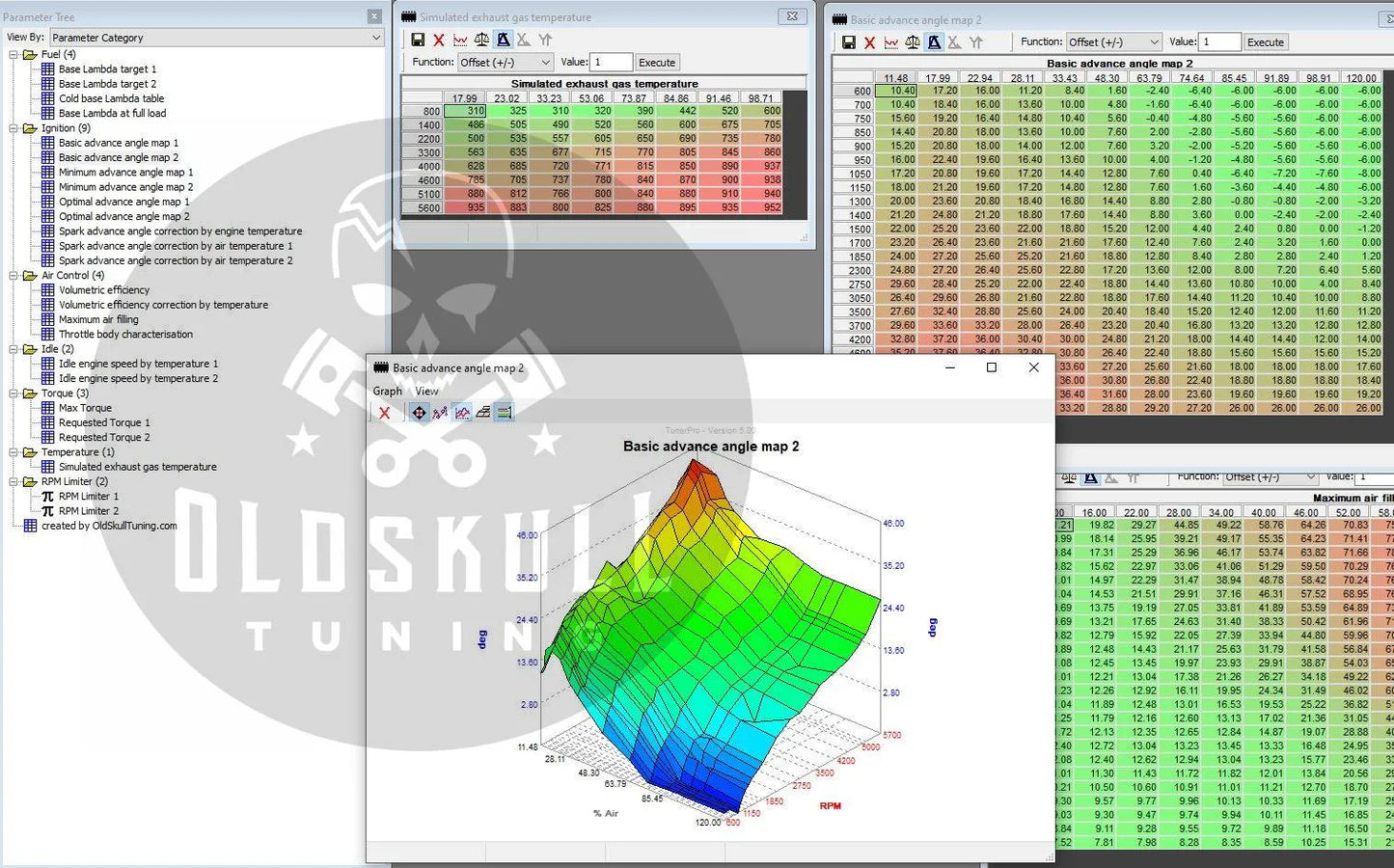1394x868 pixels.
Task: Open the View menu in the 3D graph window
Action: pyautogui.click(x=426, y=392)
